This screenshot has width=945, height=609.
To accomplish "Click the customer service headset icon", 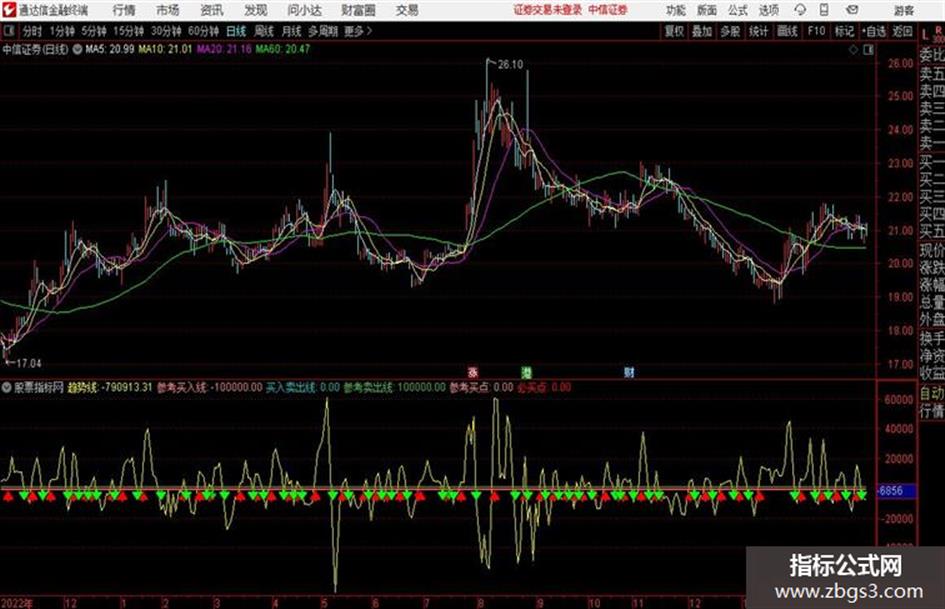I will coord(800,10).
